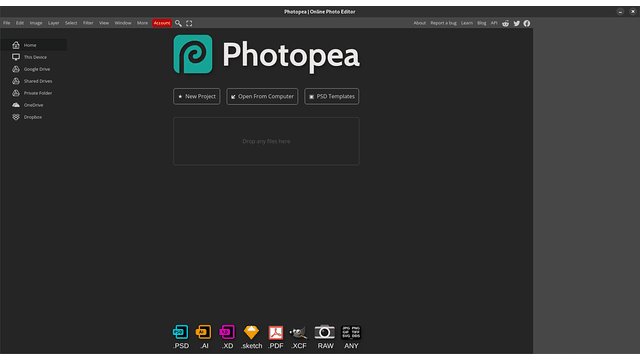Click the magnifier search icon in menu bar
The height and width of the screenshot is (360, 640).
coord(178,23)
